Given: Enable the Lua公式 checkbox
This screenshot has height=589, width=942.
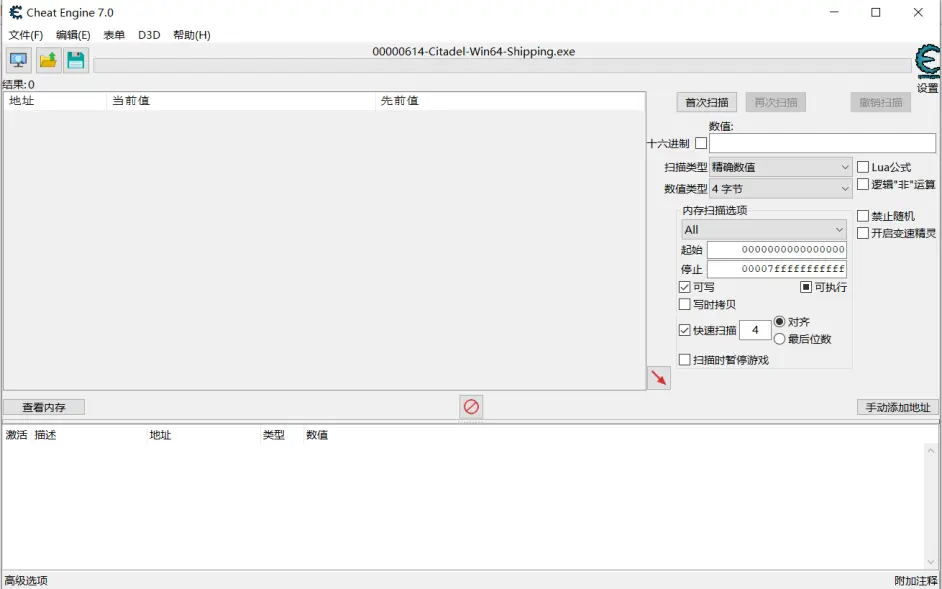Looking at the screenshot, I should pyautogui.click(x=863, y=167).
